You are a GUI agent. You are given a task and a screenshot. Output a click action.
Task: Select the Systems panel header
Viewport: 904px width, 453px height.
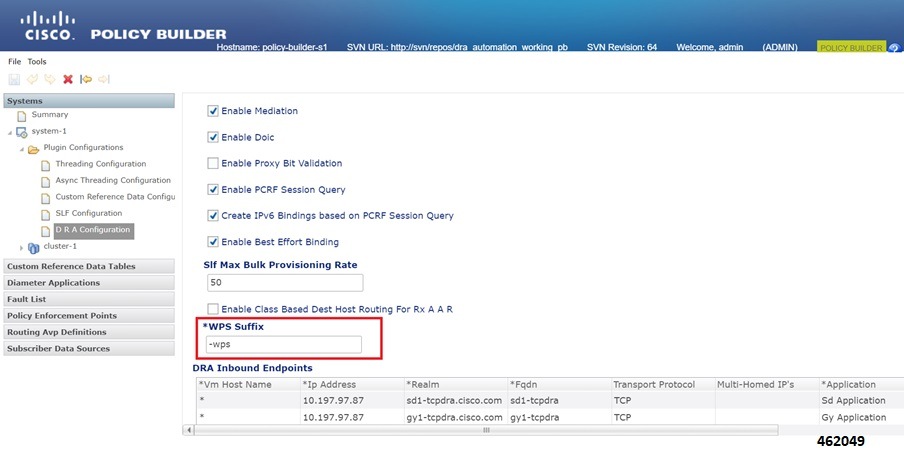click(x=89, y=101)
